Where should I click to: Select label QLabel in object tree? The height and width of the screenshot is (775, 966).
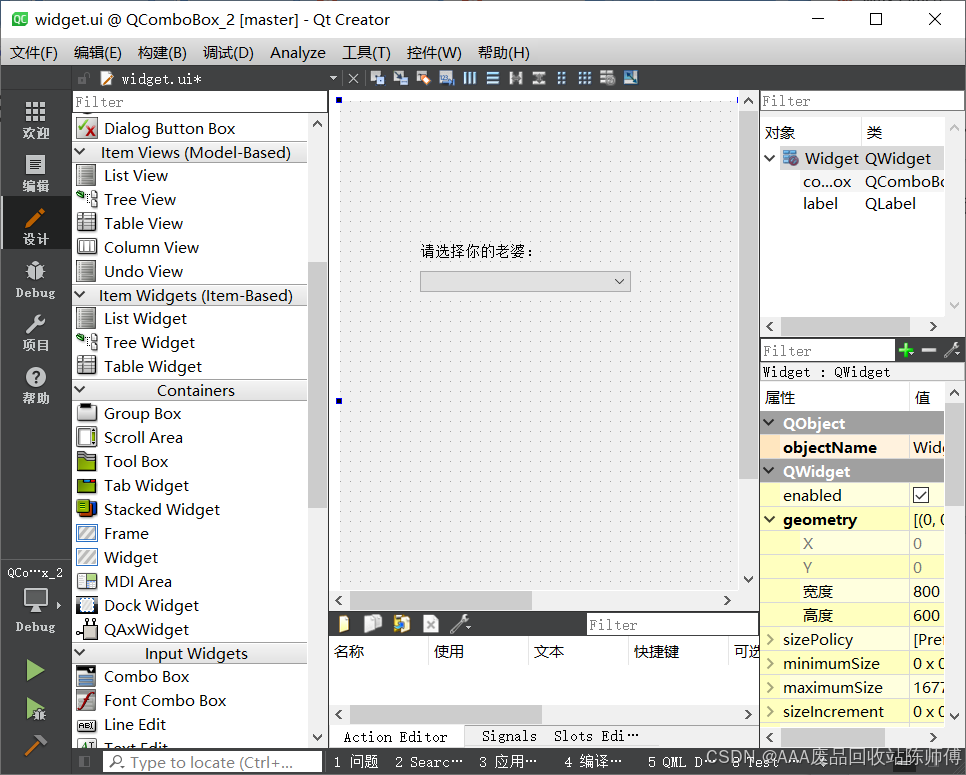(x=859, y=204)
